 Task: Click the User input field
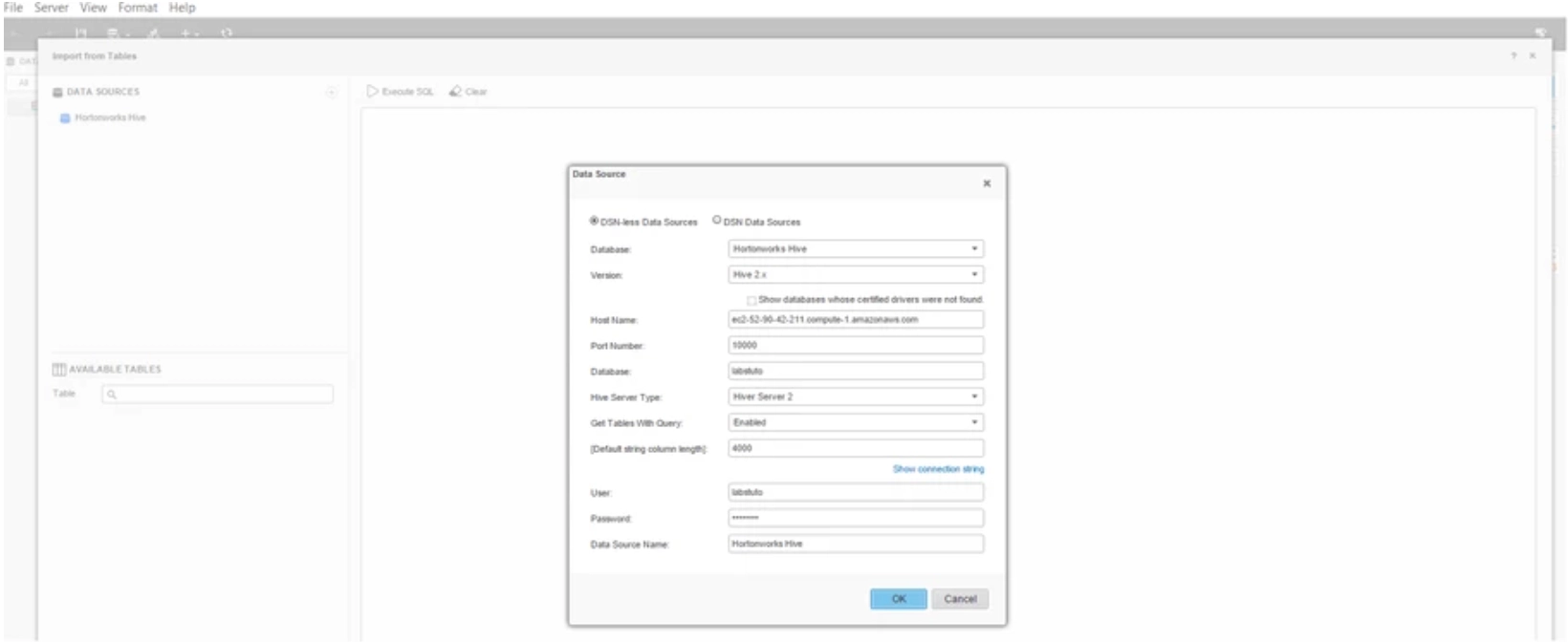click(x=856, y=492)
